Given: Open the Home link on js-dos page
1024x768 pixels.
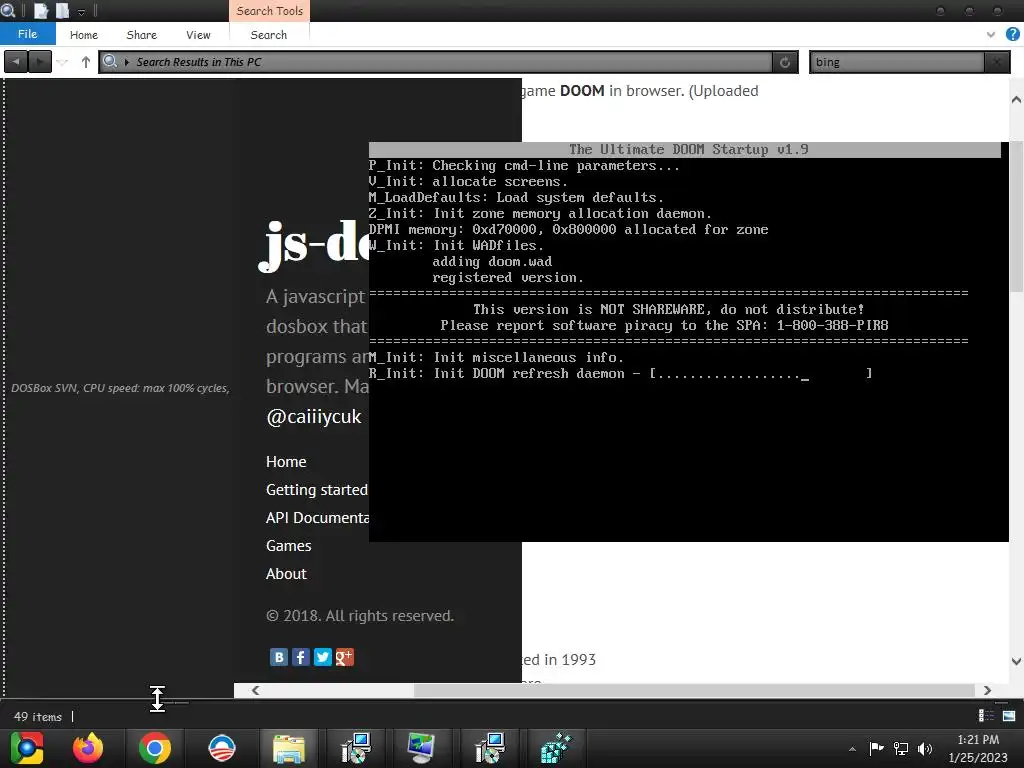Looking at the screenshot, I should tap(286, 462).
